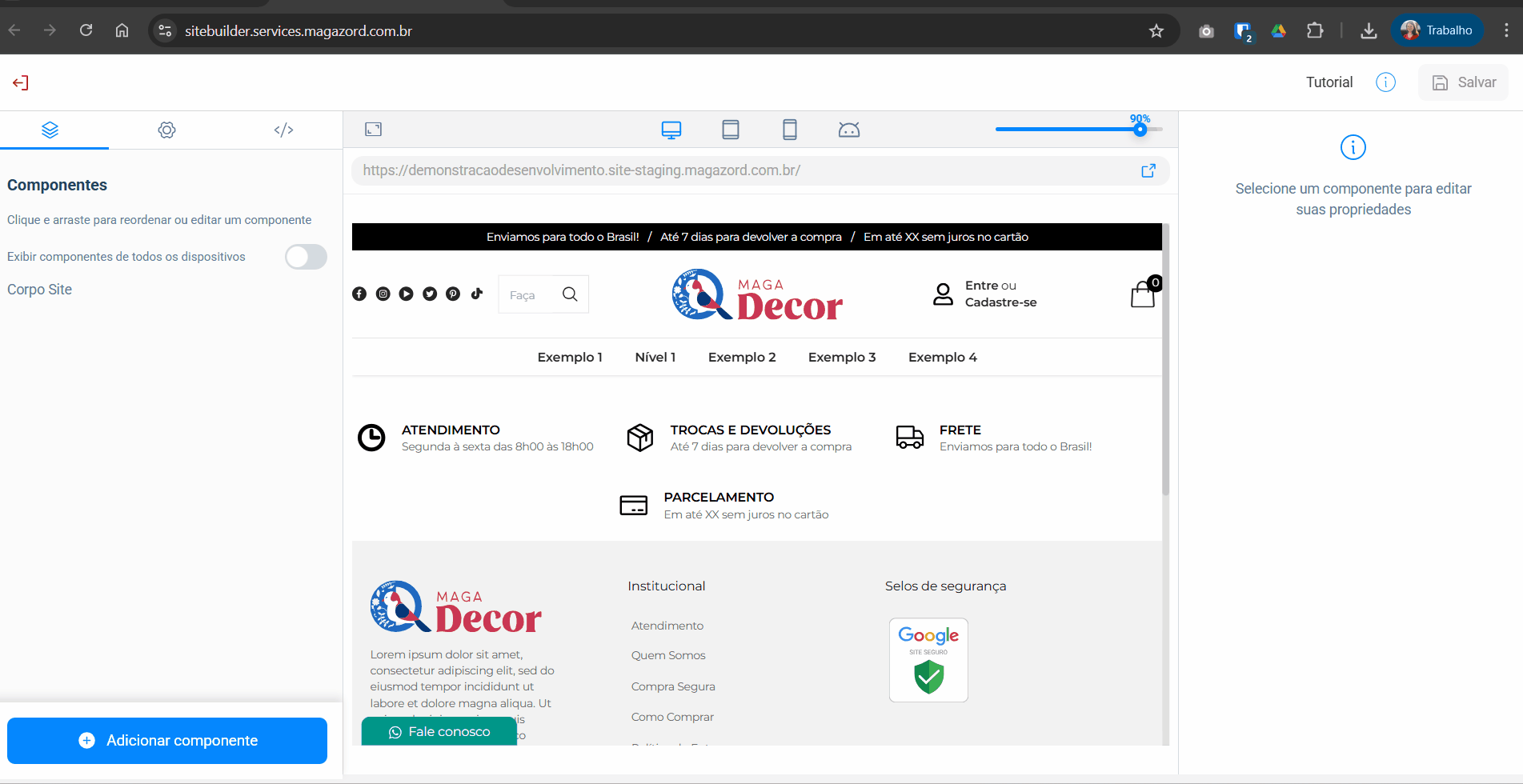Click the Instagram social icon
Image resolution: width=1523 pixels, height=784 pixels.
(383, 294)
